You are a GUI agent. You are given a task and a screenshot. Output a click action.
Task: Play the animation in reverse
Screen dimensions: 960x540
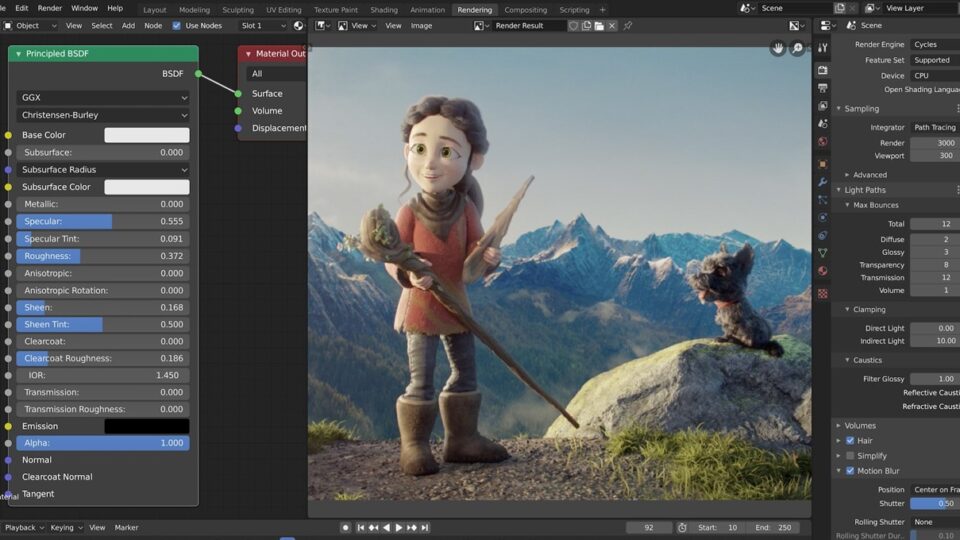[386, 527]
